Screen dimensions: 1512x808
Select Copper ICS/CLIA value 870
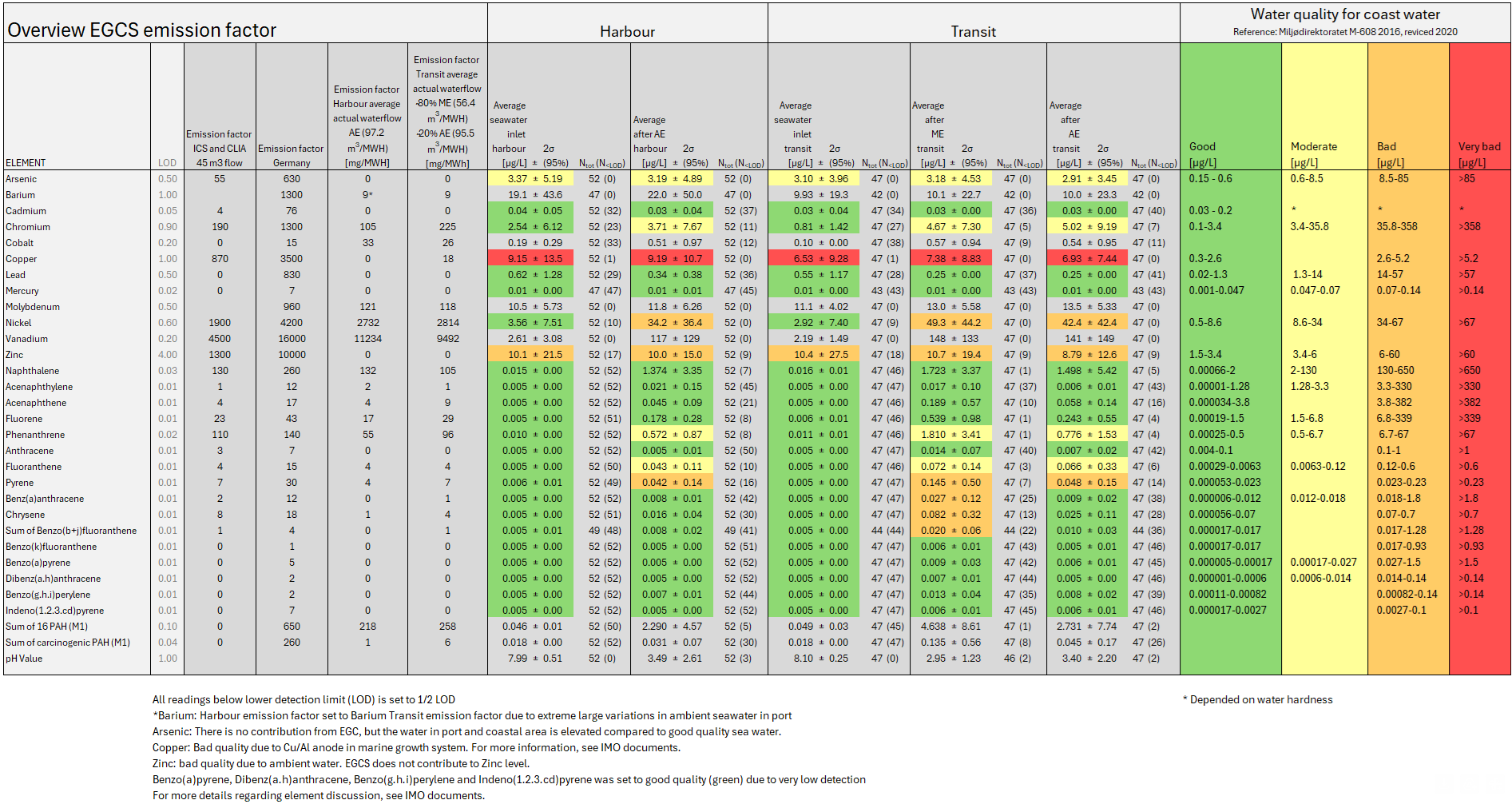click(220, 259)
